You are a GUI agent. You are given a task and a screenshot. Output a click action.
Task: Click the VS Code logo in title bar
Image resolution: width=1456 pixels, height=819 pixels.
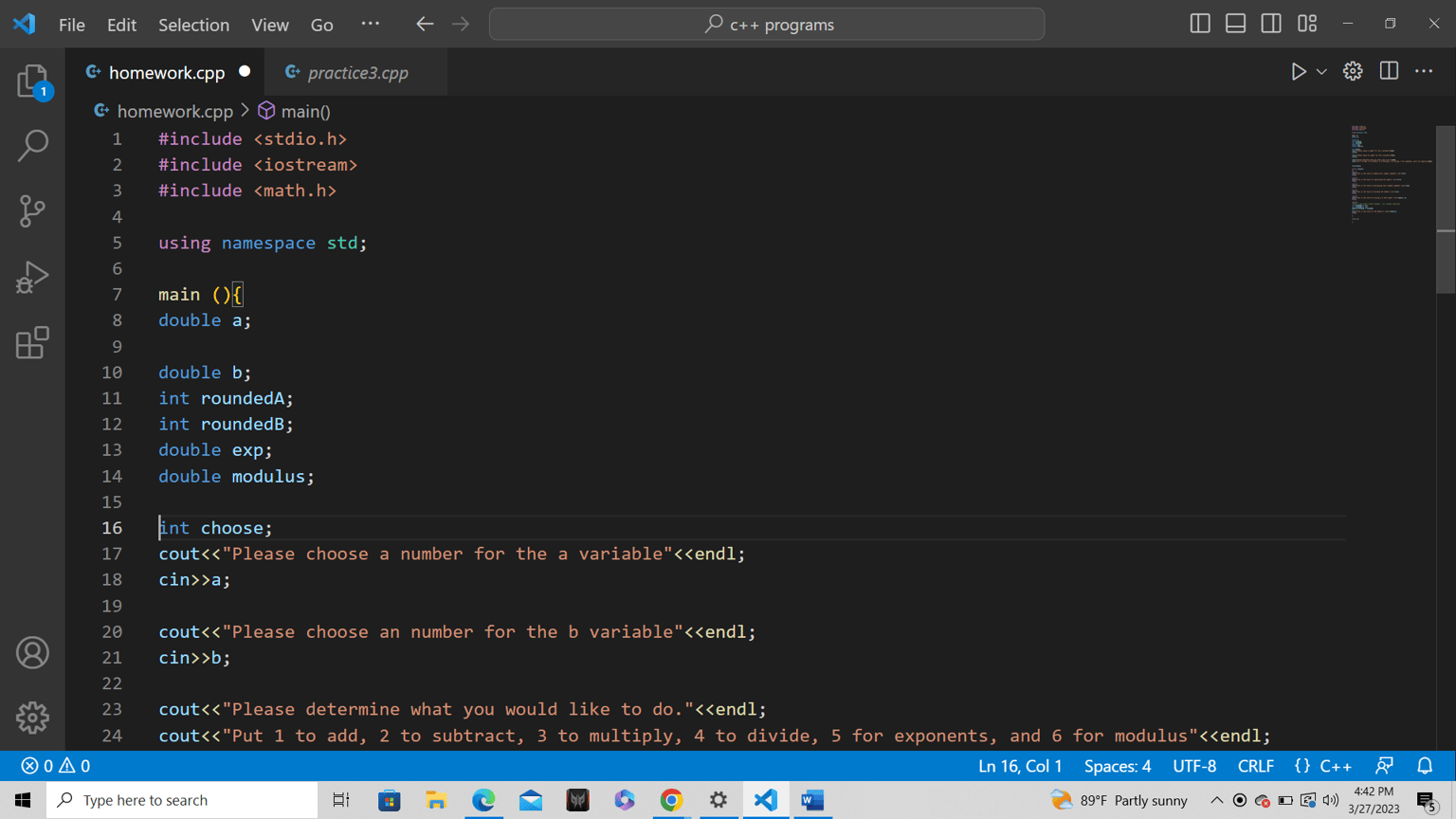coord(24,24)
